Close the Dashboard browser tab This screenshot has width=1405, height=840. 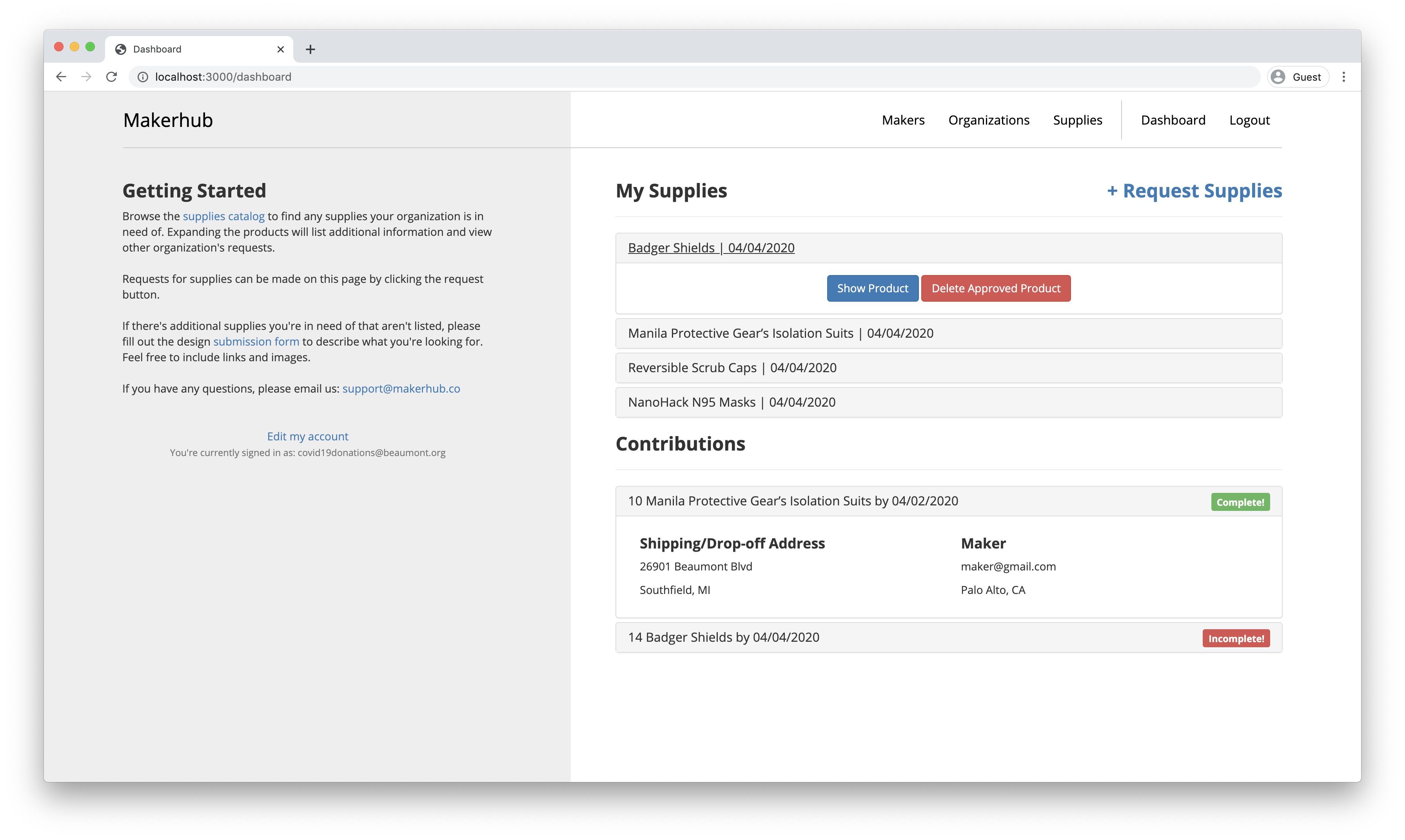click(x=280, y=49)
